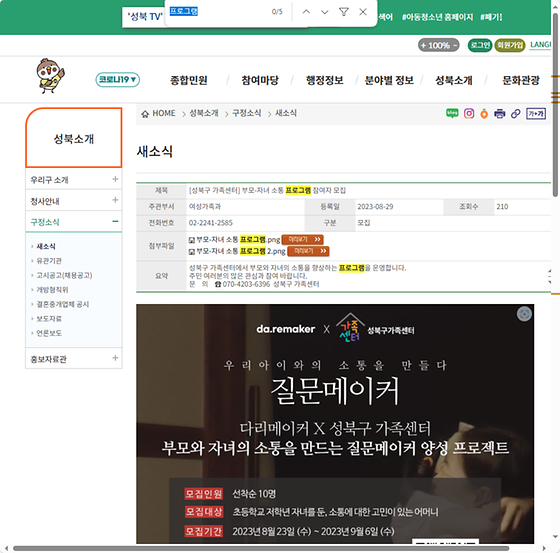This screenshot has width=560, height=553.
Task: Click department value 여성가족과
Action: 205,206
